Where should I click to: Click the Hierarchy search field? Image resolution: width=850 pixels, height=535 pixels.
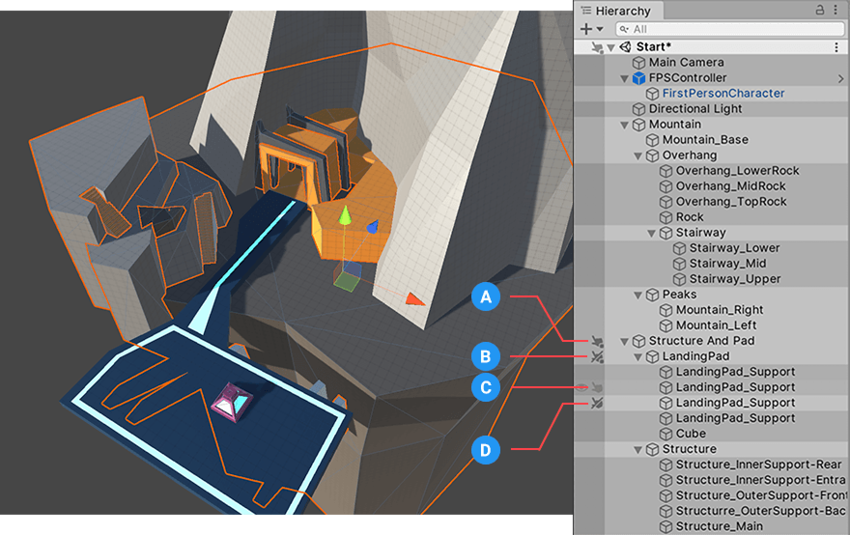point(735,29)
